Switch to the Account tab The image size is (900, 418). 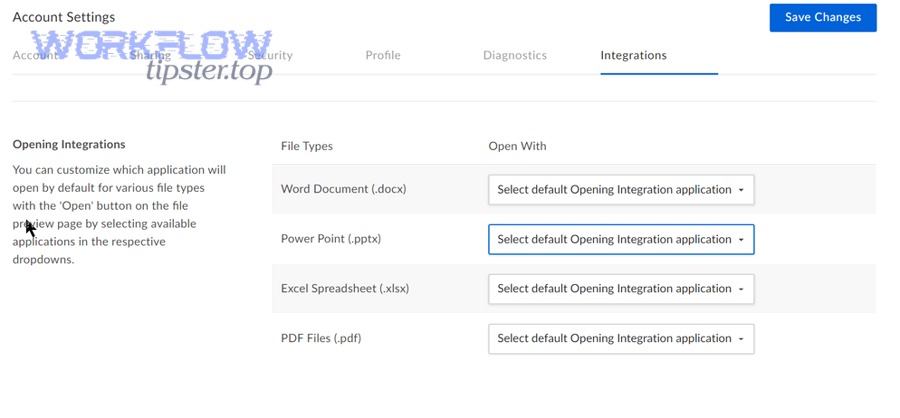pos(35,56)
